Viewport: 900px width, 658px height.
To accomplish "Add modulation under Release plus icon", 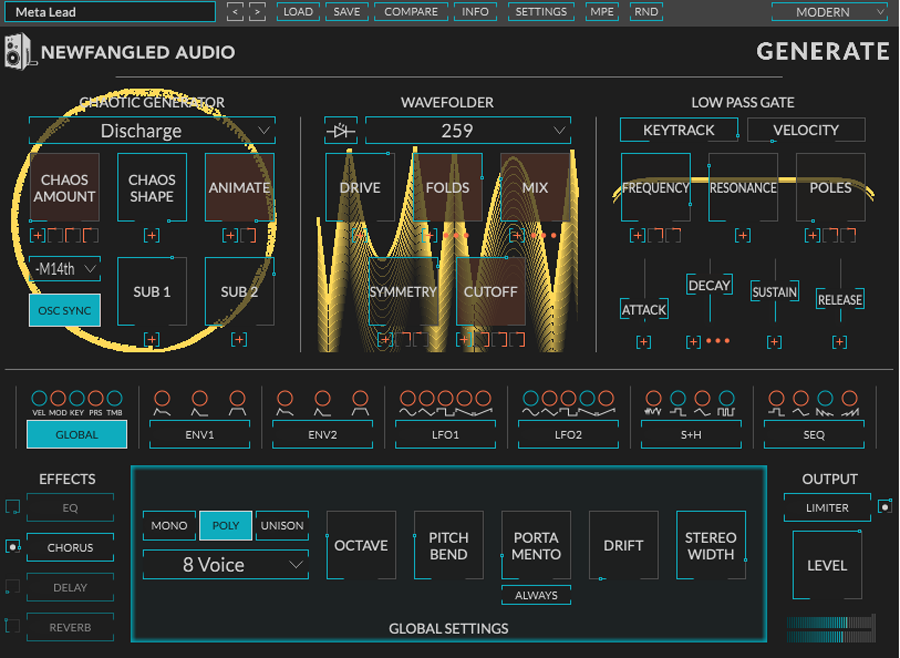I will (840, 342).
